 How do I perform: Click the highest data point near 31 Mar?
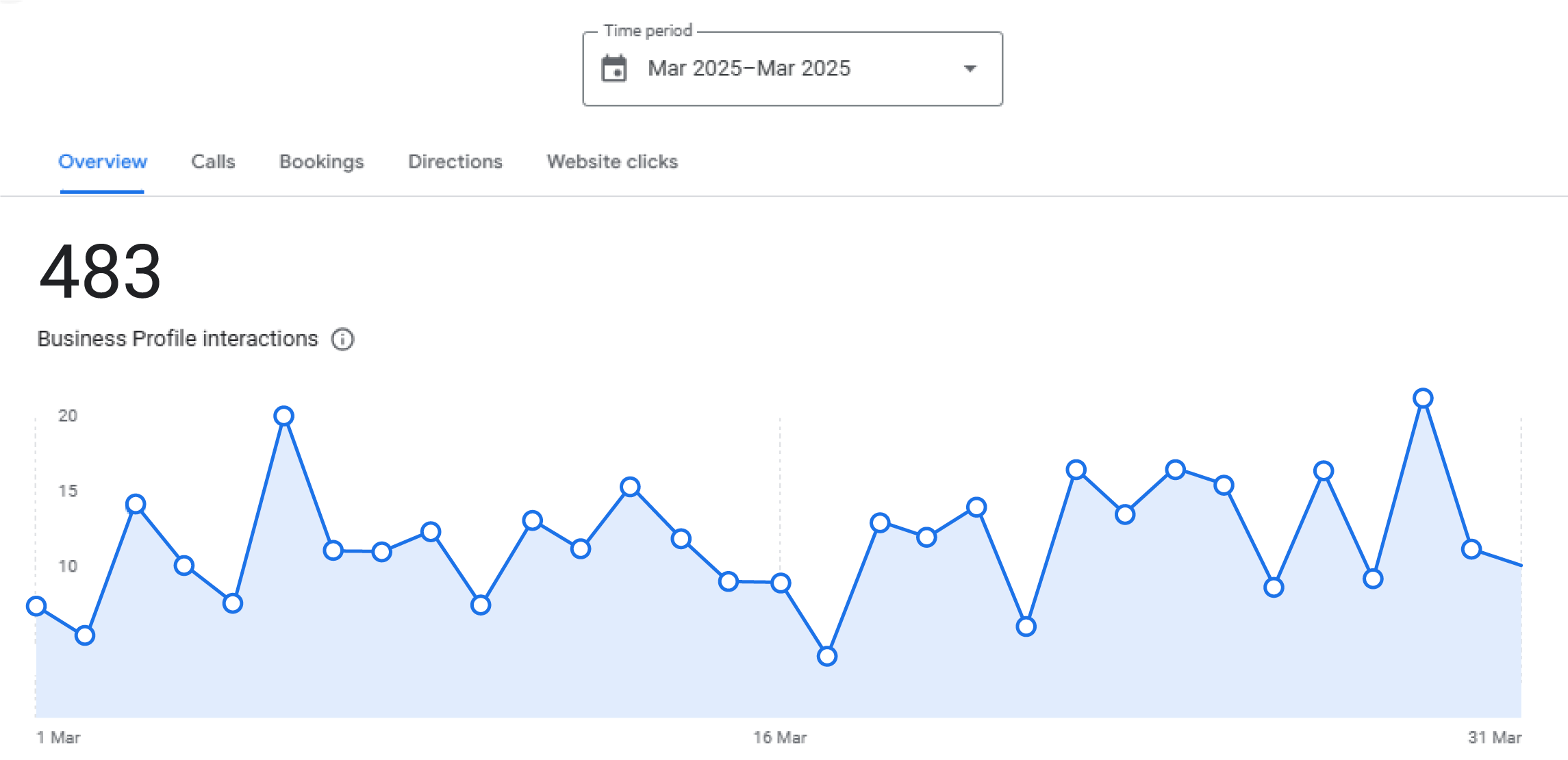point(1423,398)
